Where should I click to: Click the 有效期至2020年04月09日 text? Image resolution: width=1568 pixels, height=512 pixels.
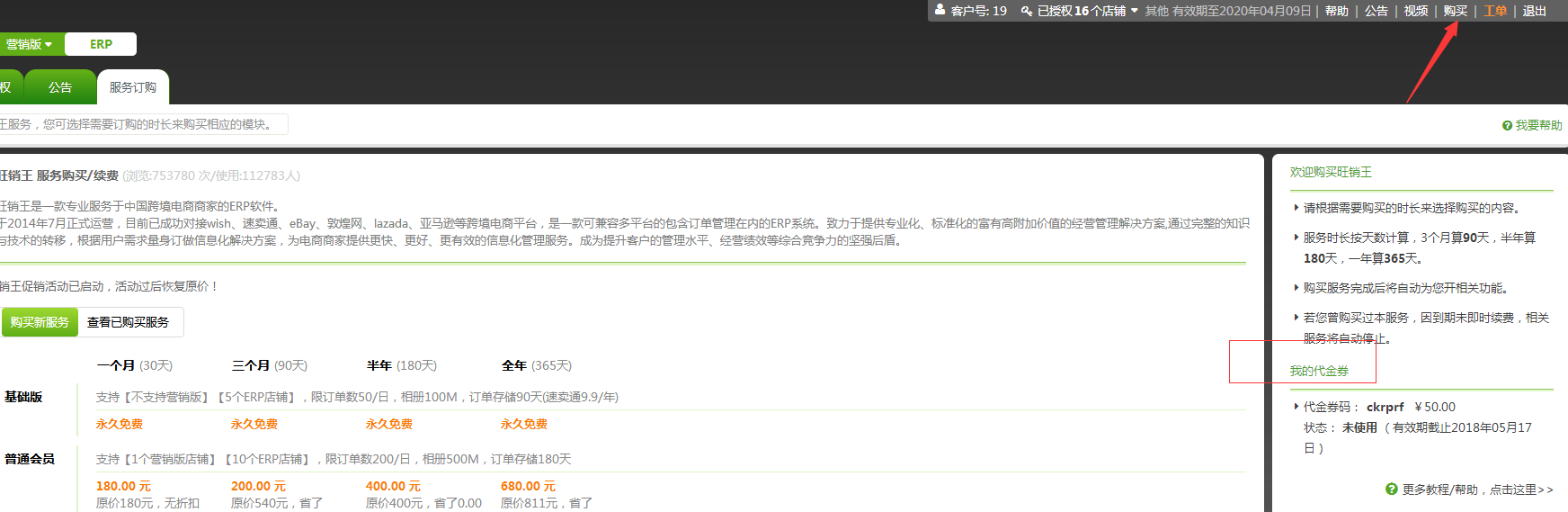[1242, 11]
